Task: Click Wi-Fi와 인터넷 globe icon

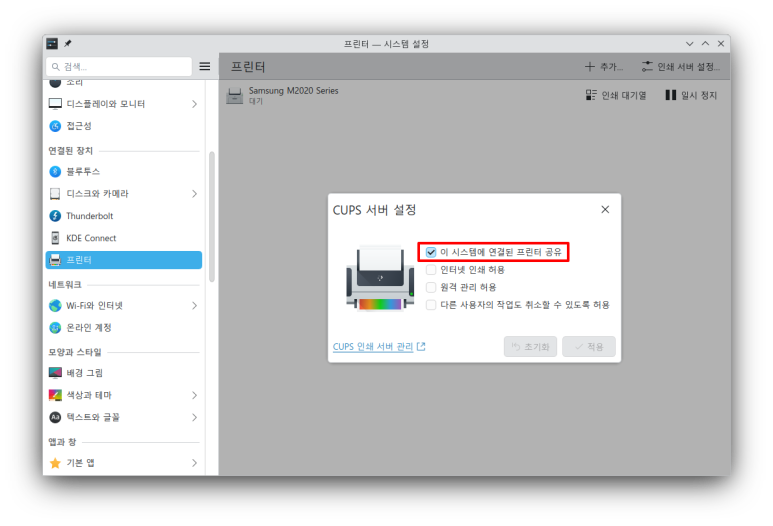Action: click(x=55, y=306)
